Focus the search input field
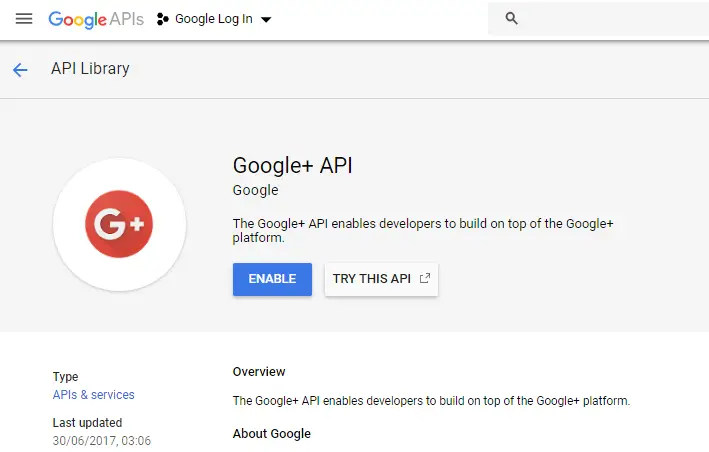Image resolution: width=709 pixels, height=452 pixels. tap(598, 19)
